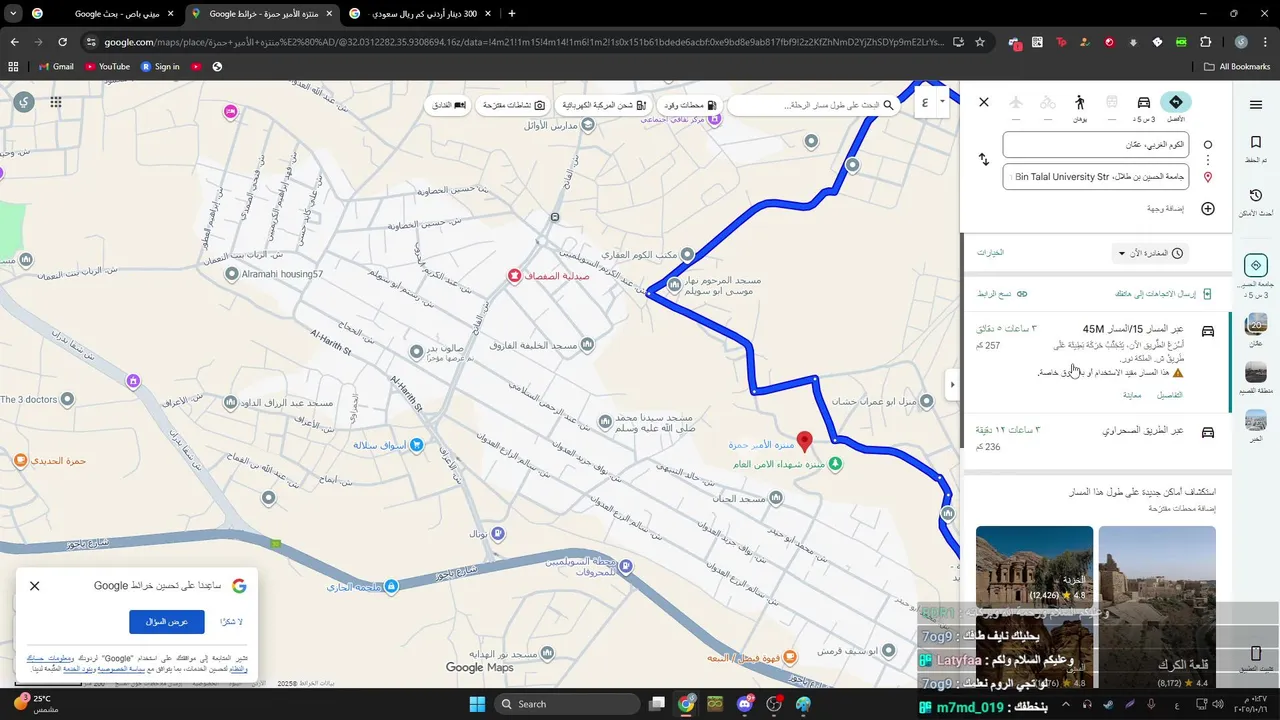This screenshot has height=720, width=1280.
Task: Open the Amman thumbnail in side rail
Action: point(1256,325)
